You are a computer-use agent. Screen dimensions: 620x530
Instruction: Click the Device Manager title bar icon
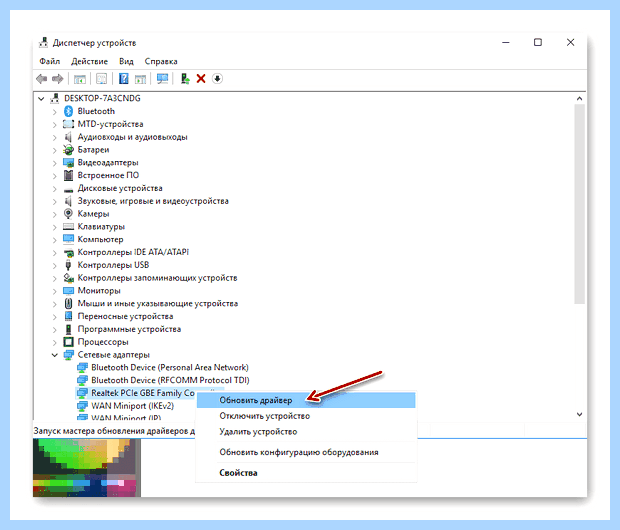coord(43,43)
